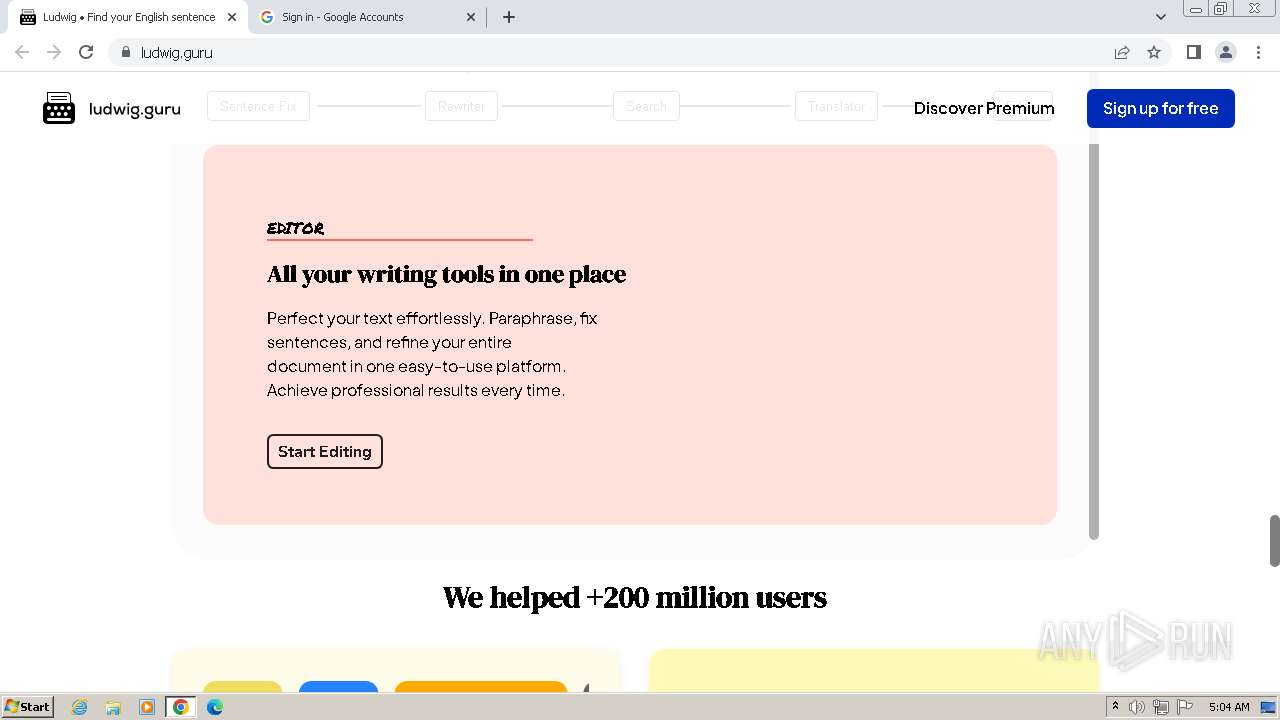
Task: Click the Start Editing button
Action: pos(324,451)
